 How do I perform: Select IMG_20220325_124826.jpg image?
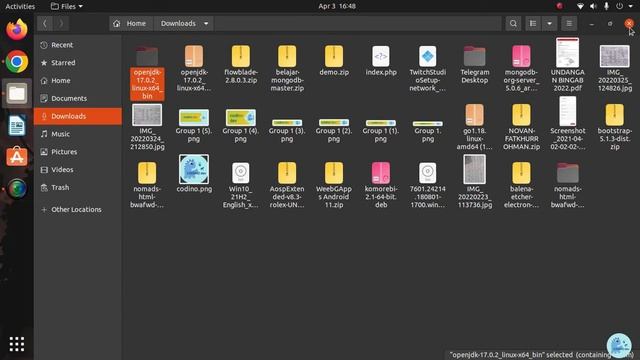pos(615,68)
